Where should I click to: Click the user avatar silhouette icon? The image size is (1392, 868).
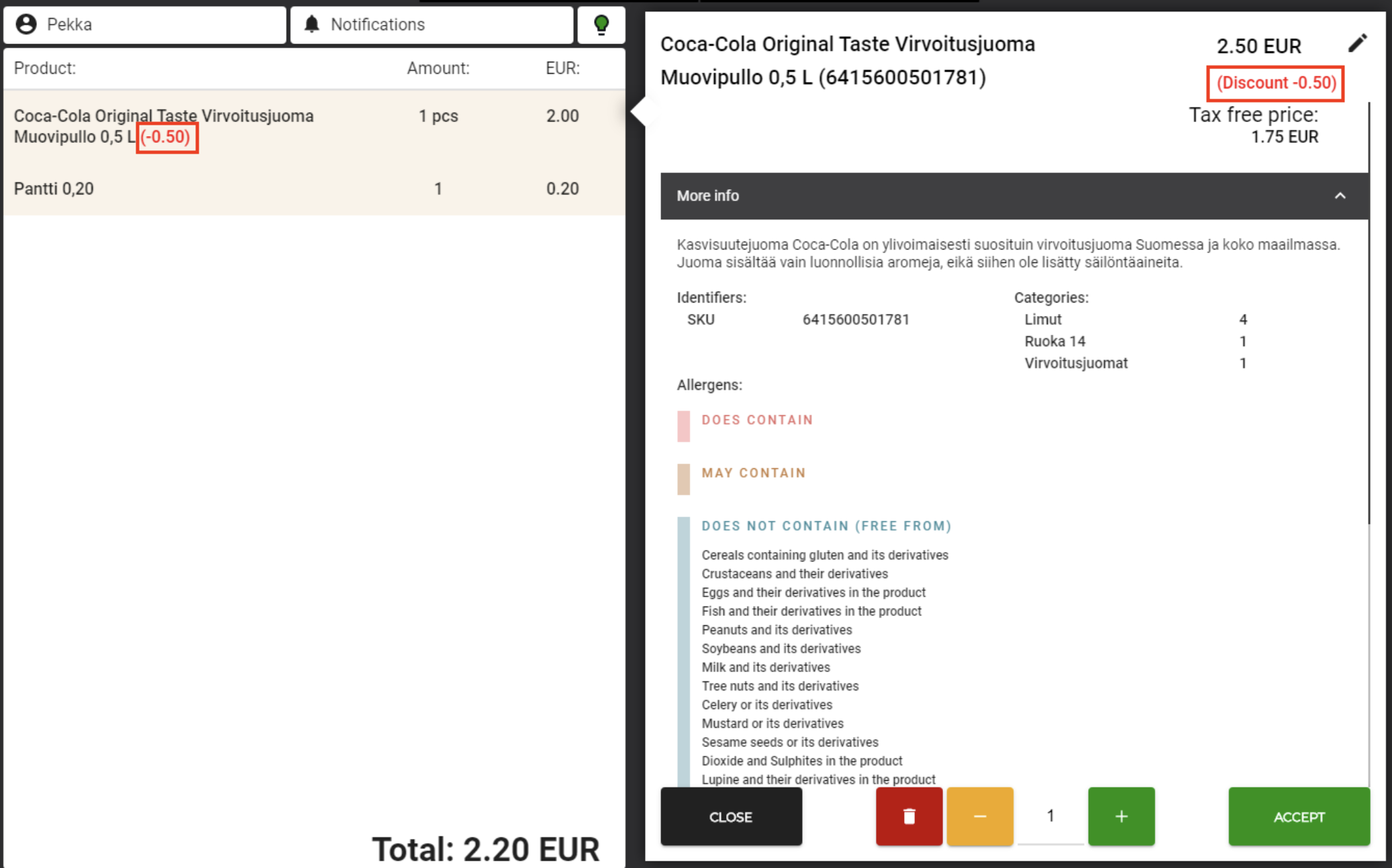(26, 24)
